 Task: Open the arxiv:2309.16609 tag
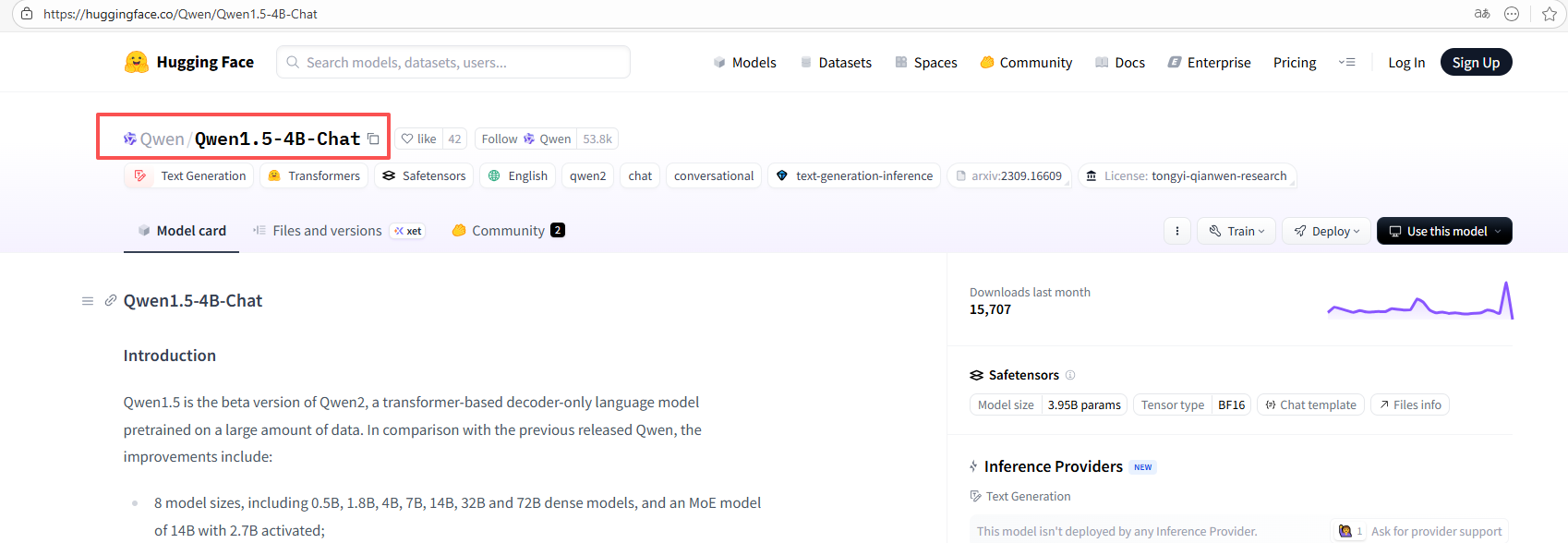click(x=1008, y=176)
